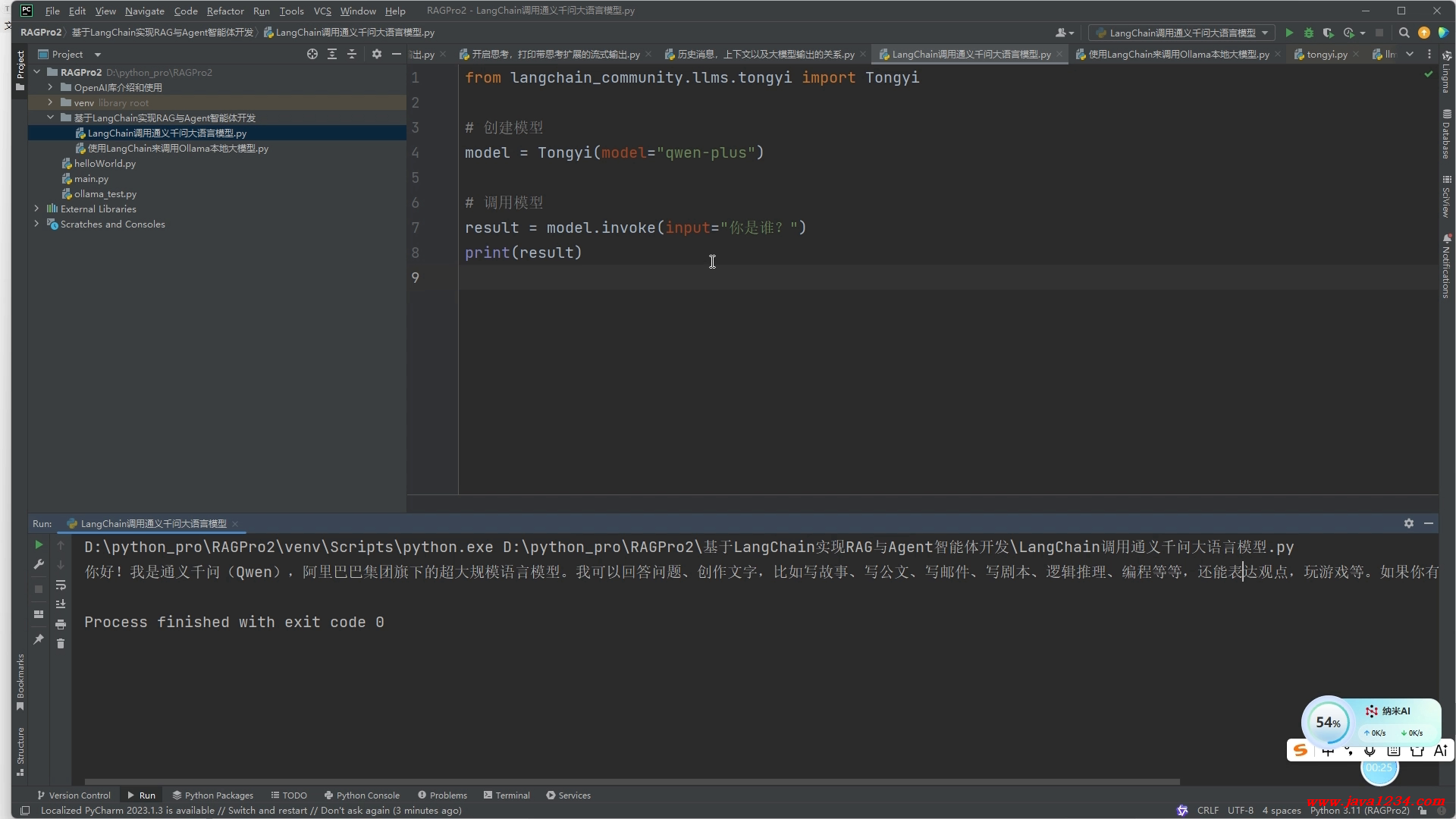Toggle scroll to end in console

(61, 604)
